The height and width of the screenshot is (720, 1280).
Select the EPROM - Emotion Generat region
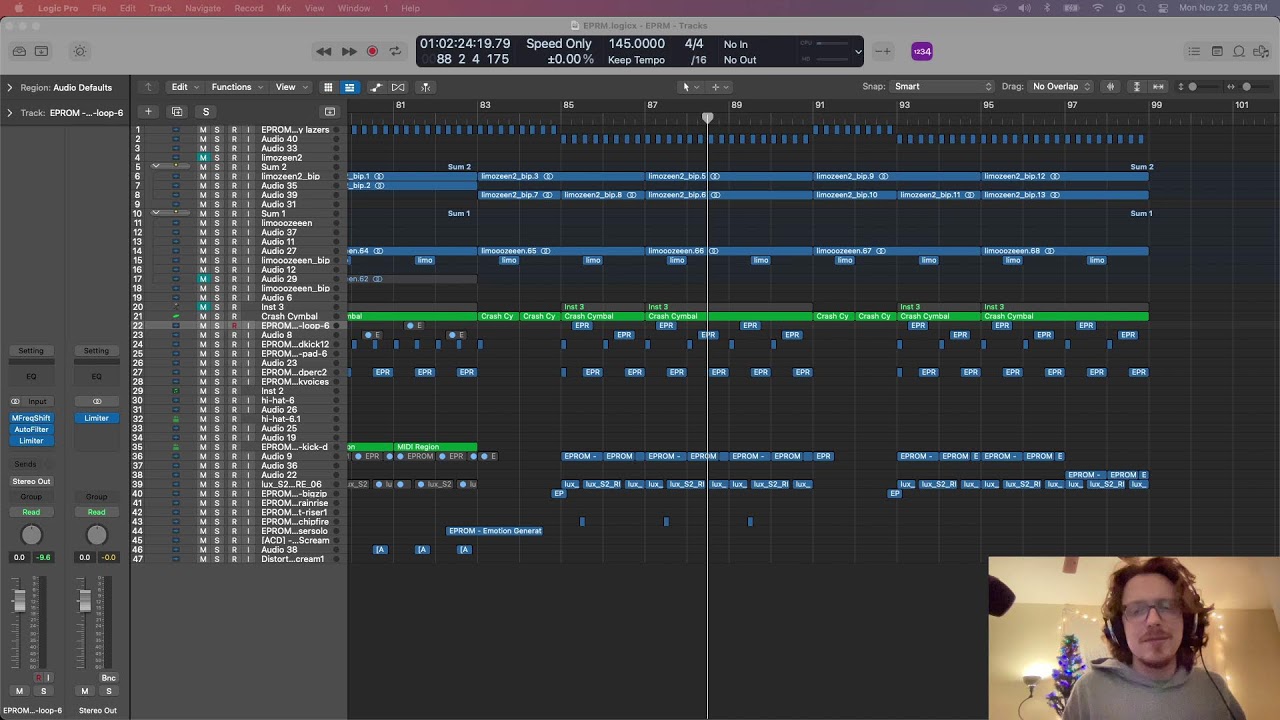[x=495, y=531]
